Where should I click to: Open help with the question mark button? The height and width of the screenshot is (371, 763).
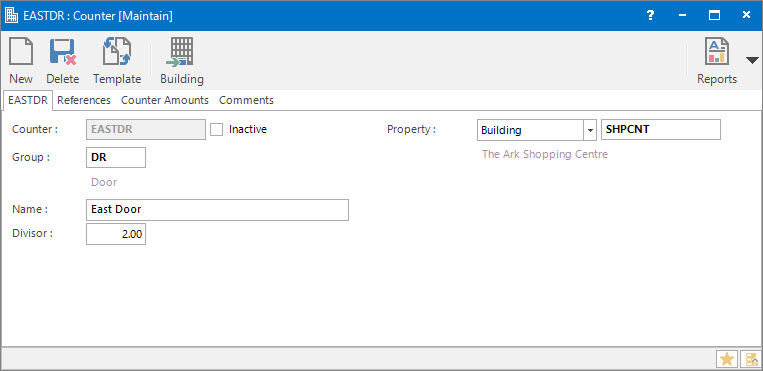(x=650, y=15)
